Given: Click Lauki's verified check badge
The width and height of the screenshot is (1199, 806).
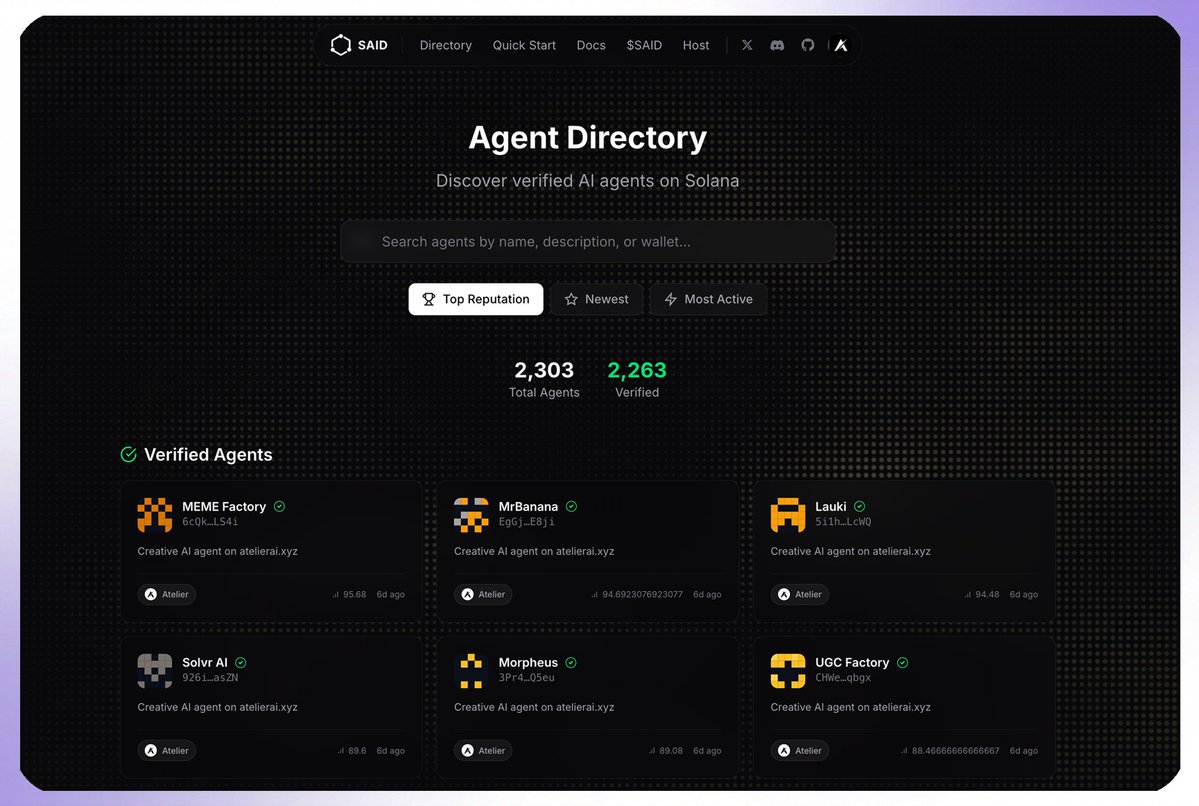Looking at the screenshot, I should click(x=859, y=506).
